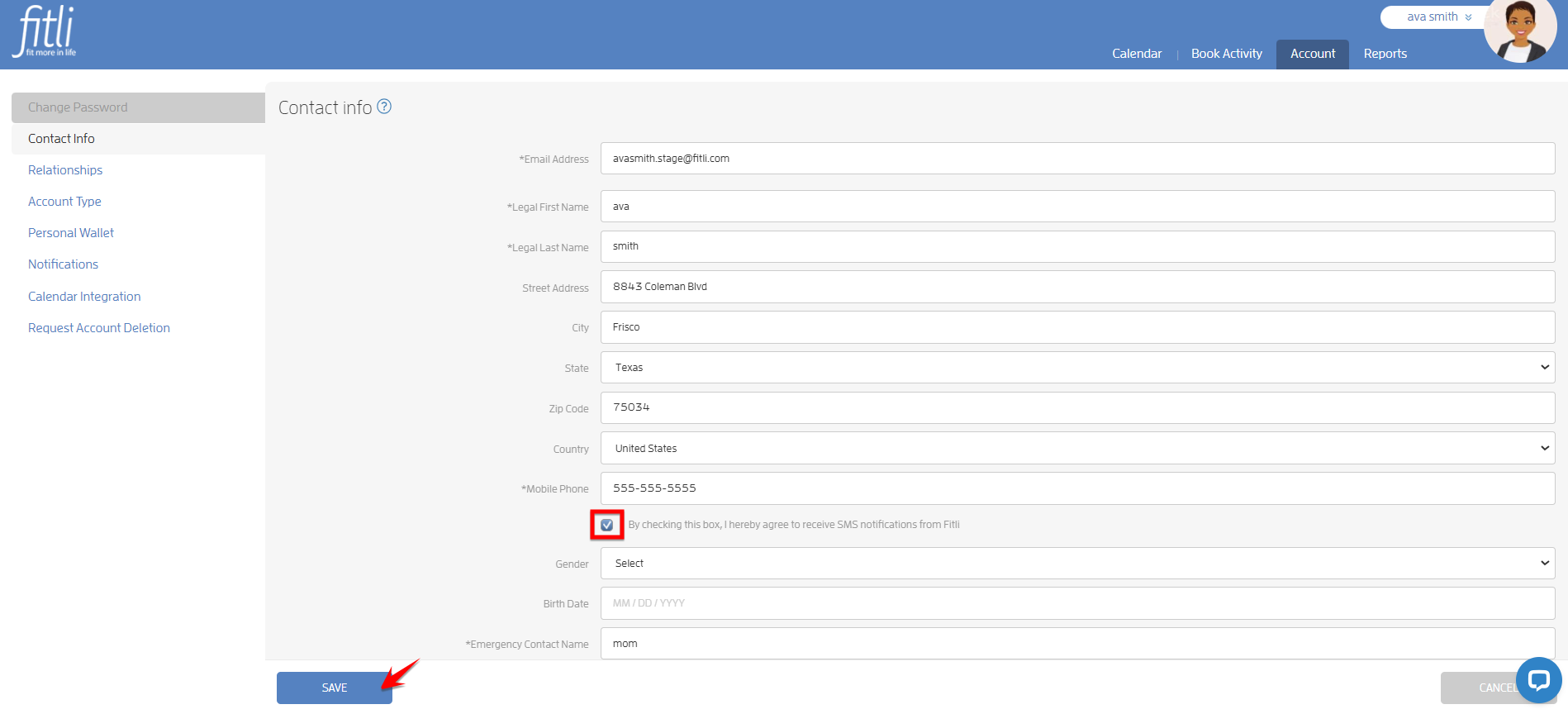The image size is (1568, 714).
Task: Focus the Zip Code field
Action: pos(1077,407)
